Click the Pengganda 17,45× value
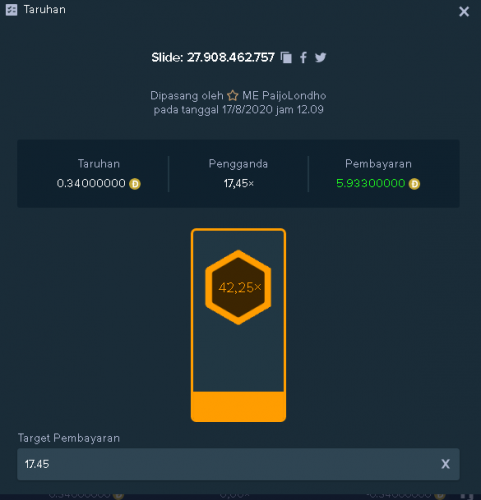 (x=239, y=183)
